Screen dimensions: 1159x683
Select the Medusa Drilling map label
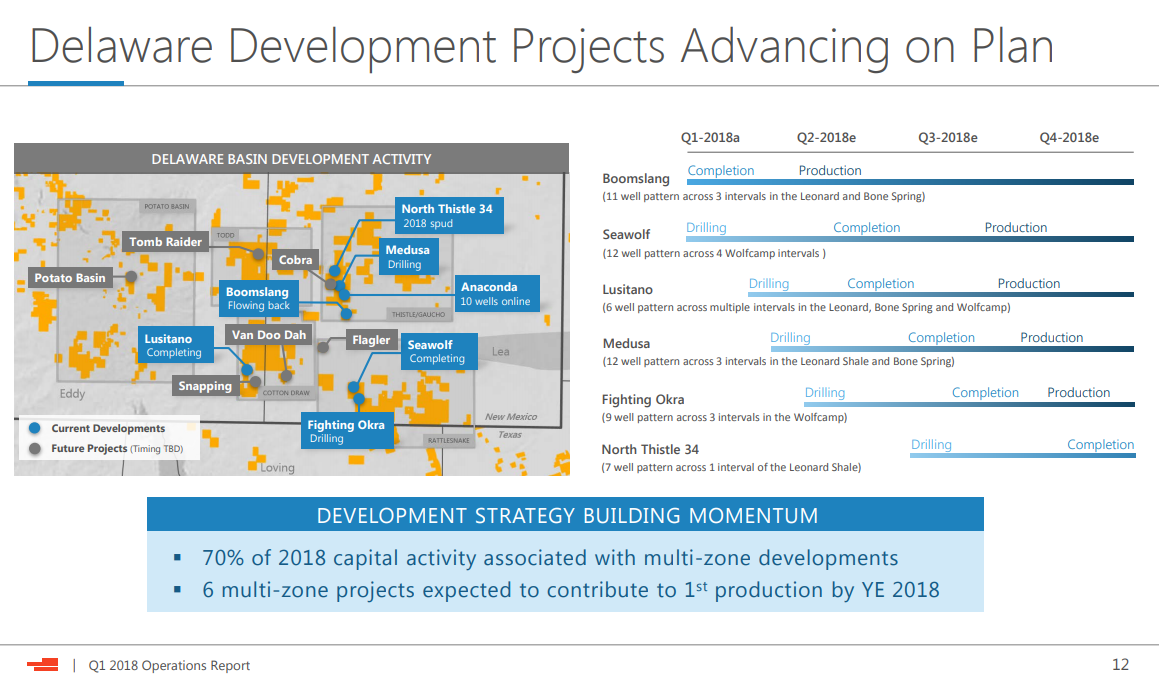(408, 256)
